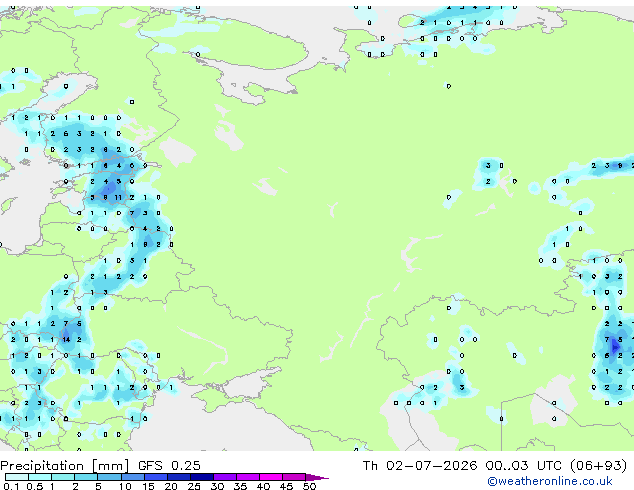The width and height of the screenshot is (634, 490).
Task: Select the 0.5–1 mm legend color swatch
Action: 40,477
